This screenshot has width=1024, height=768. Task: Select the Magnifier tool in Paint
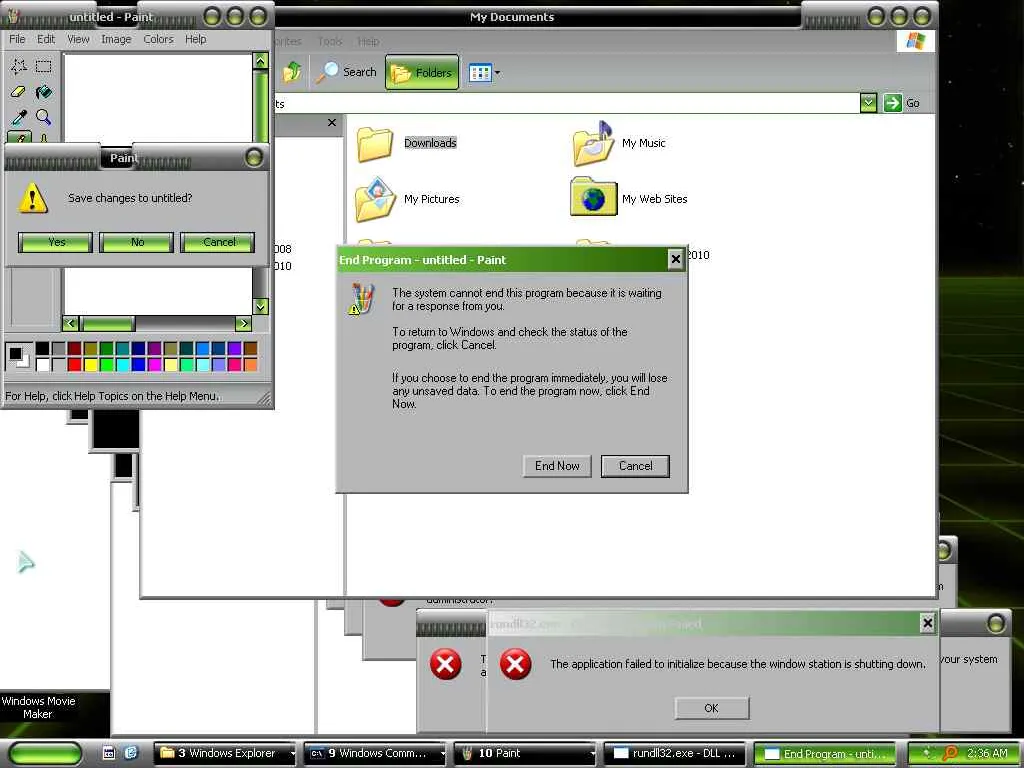(x=44, y=117)
